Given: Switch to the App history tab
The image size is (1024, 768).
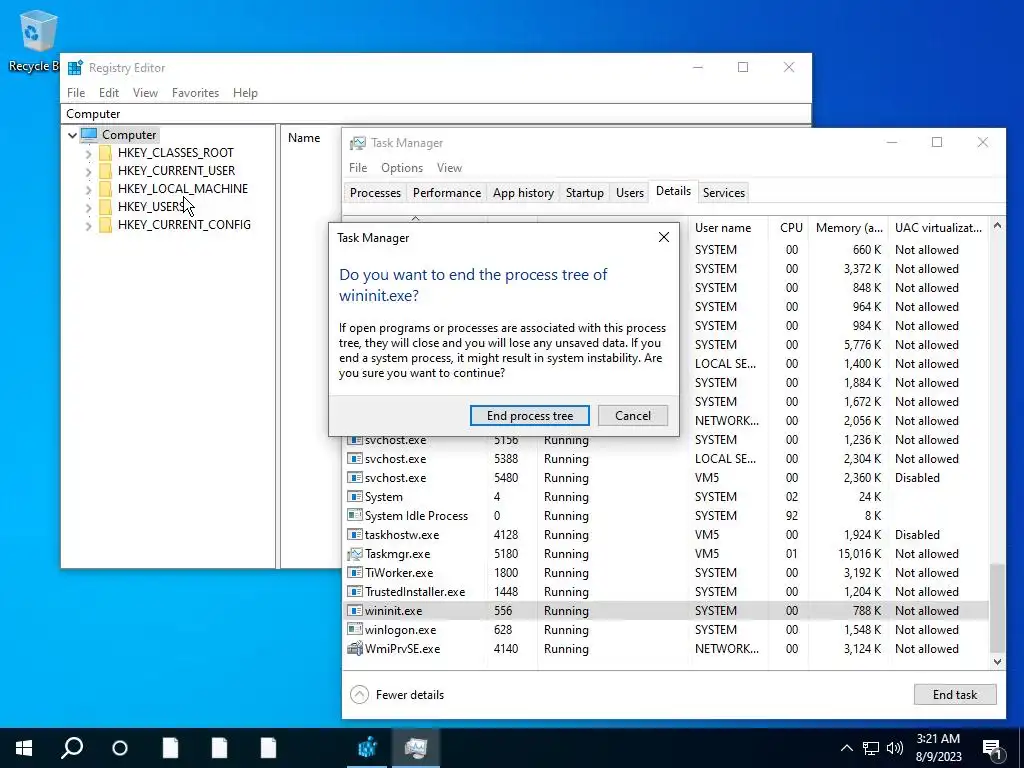Looking at the screenshot, I should [523, 193].
